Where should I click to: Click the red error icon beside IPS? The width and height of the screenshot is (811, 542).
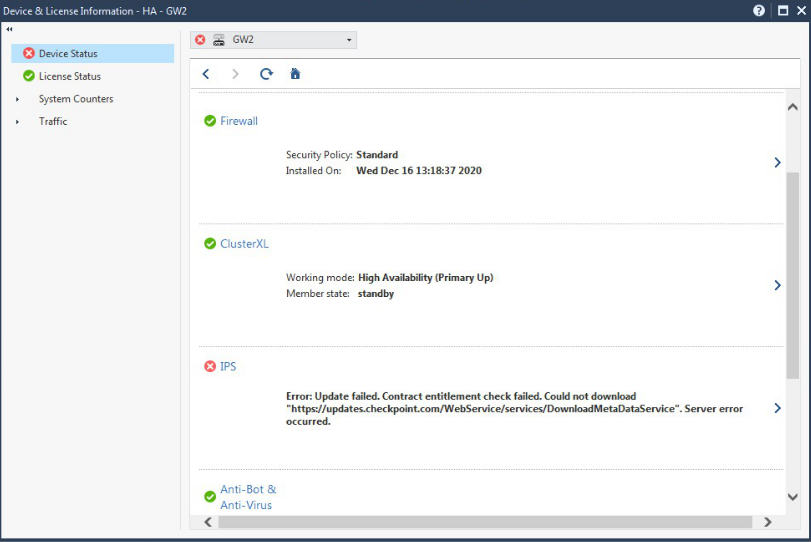210,366
